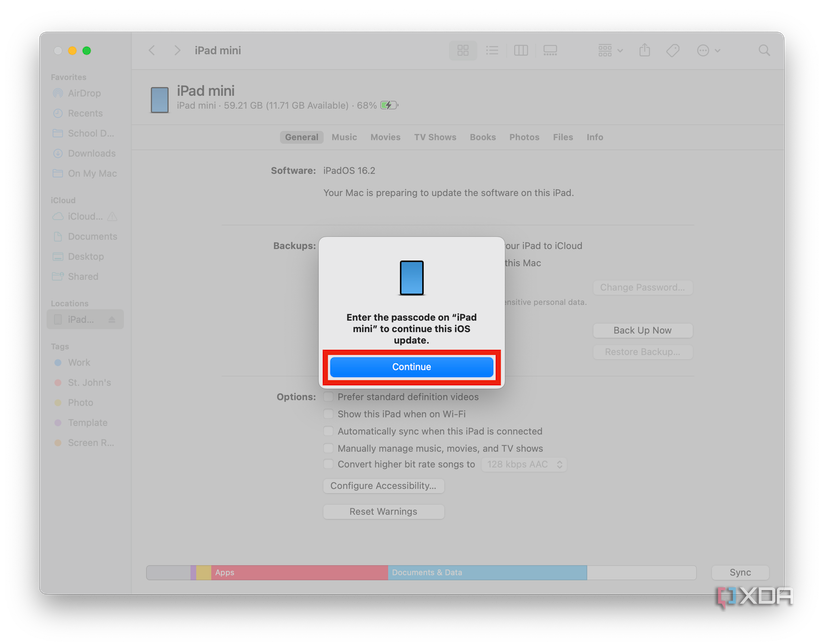Select the St. John's tag
The image size is (825, 642).
84,383
